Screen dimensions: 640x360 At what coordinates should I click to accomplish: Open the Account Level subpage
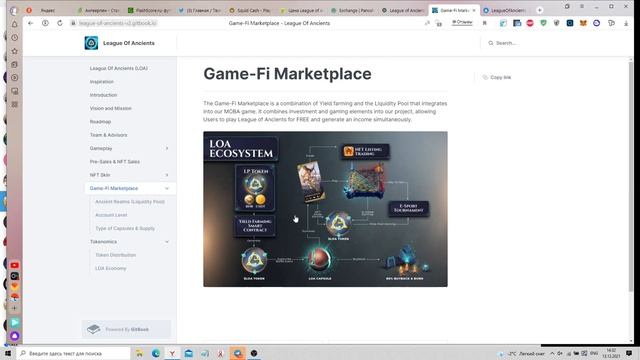(111, 215)
